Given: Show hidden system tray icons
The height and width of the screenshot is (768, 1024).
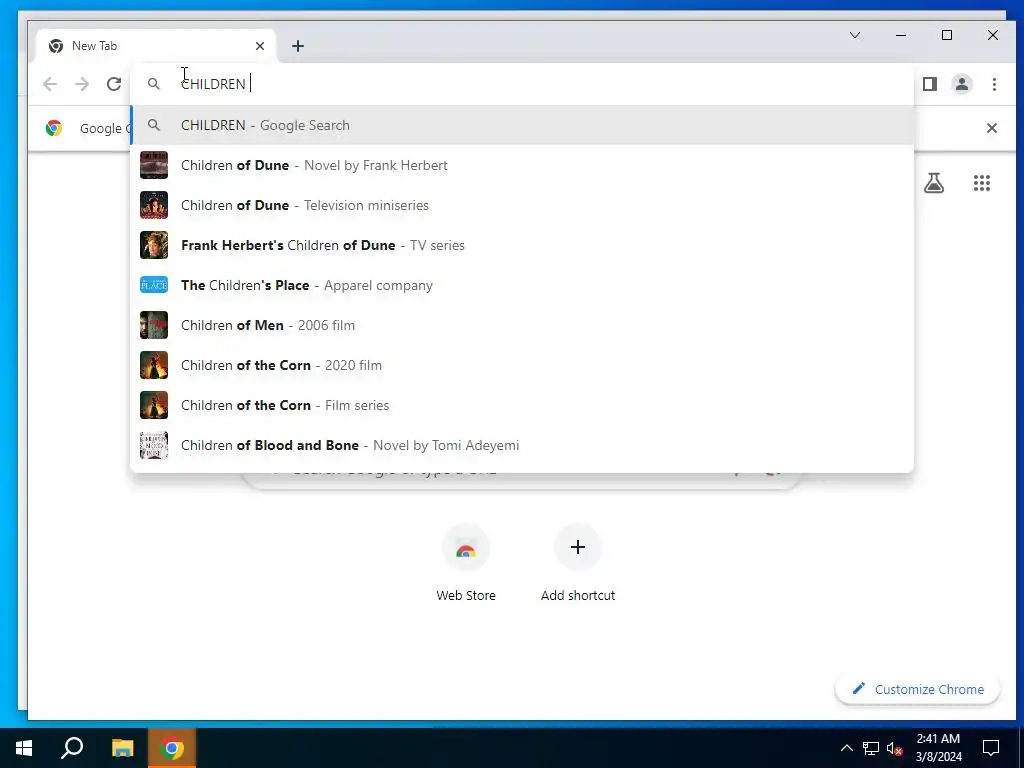Looking at the screenshot, I should (x=846, y=748).
